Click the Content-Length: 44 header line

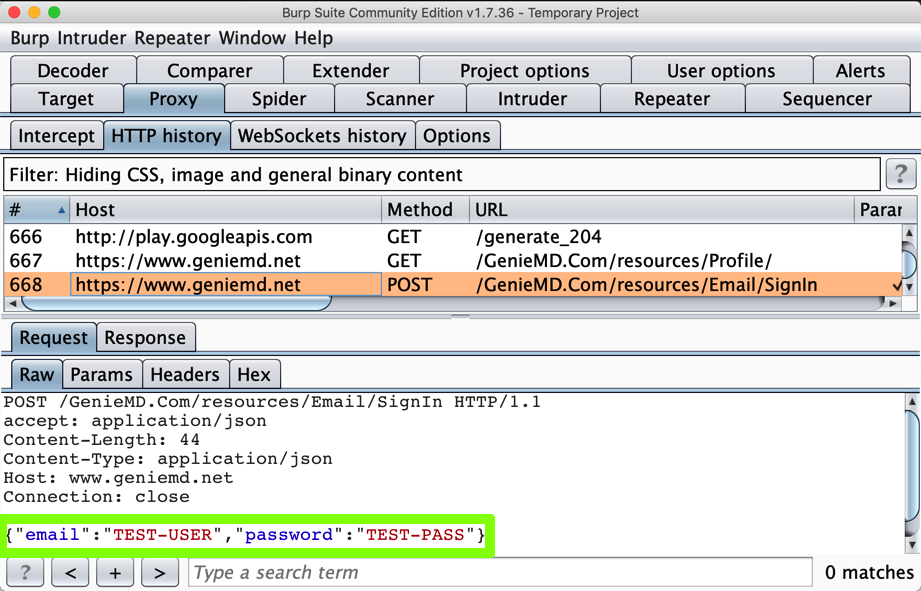point(102,439)
